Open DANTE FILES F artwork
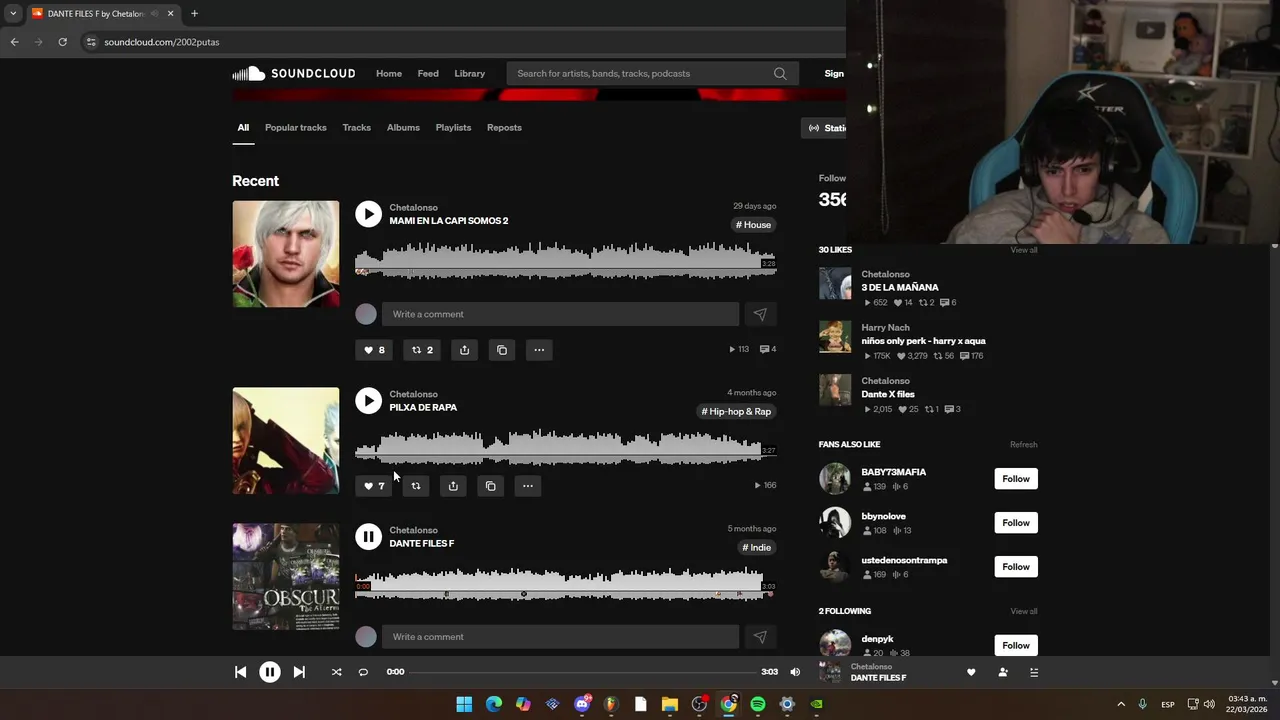 tap(286, 577)
